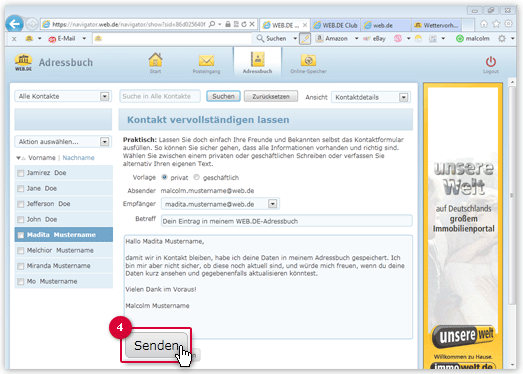Tick the John Doe checkbox
Image resolution: width=523 pixels, height=374 pixels.
[21, 220]
